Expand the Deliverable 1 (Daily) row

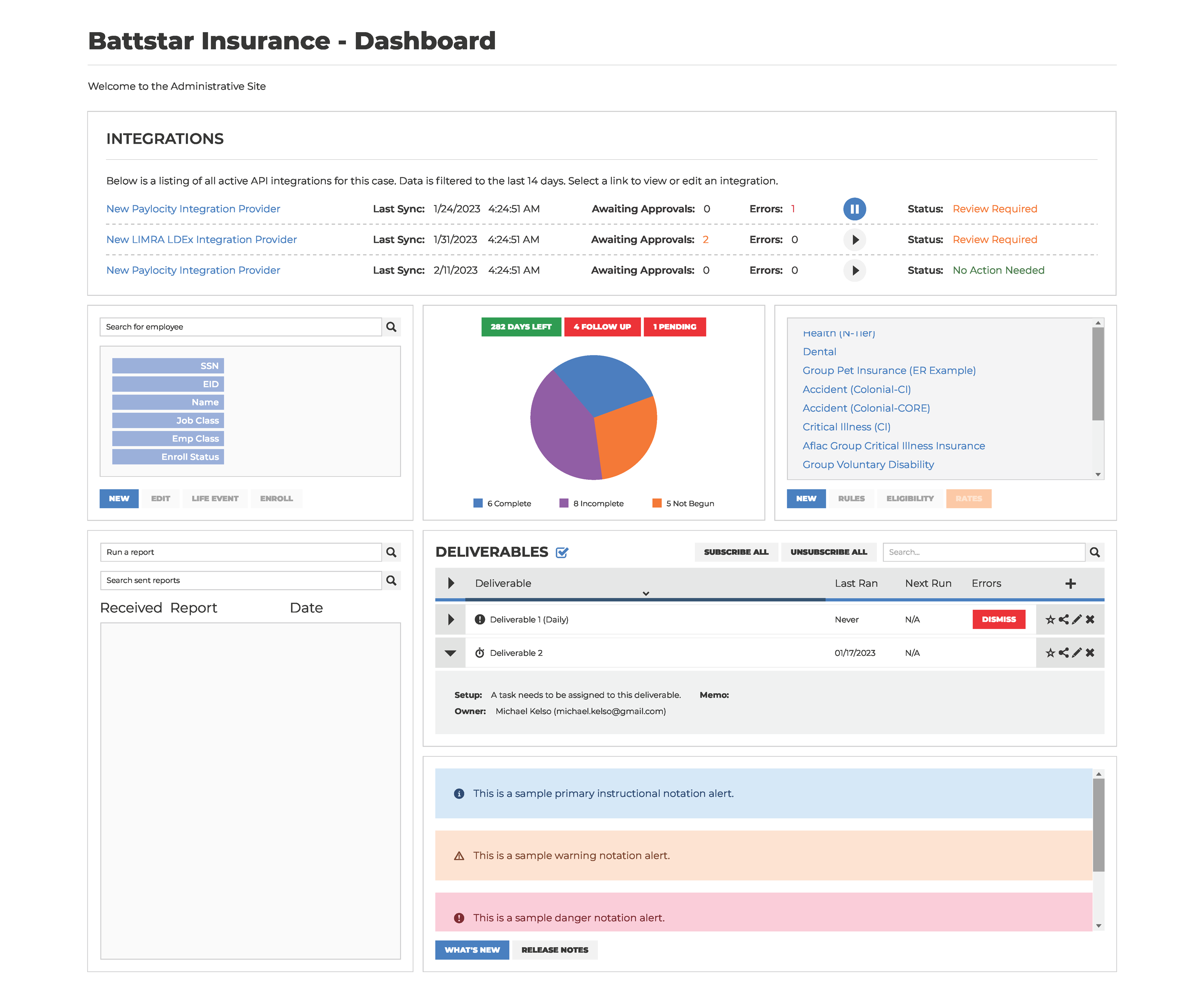coord(451,619)
